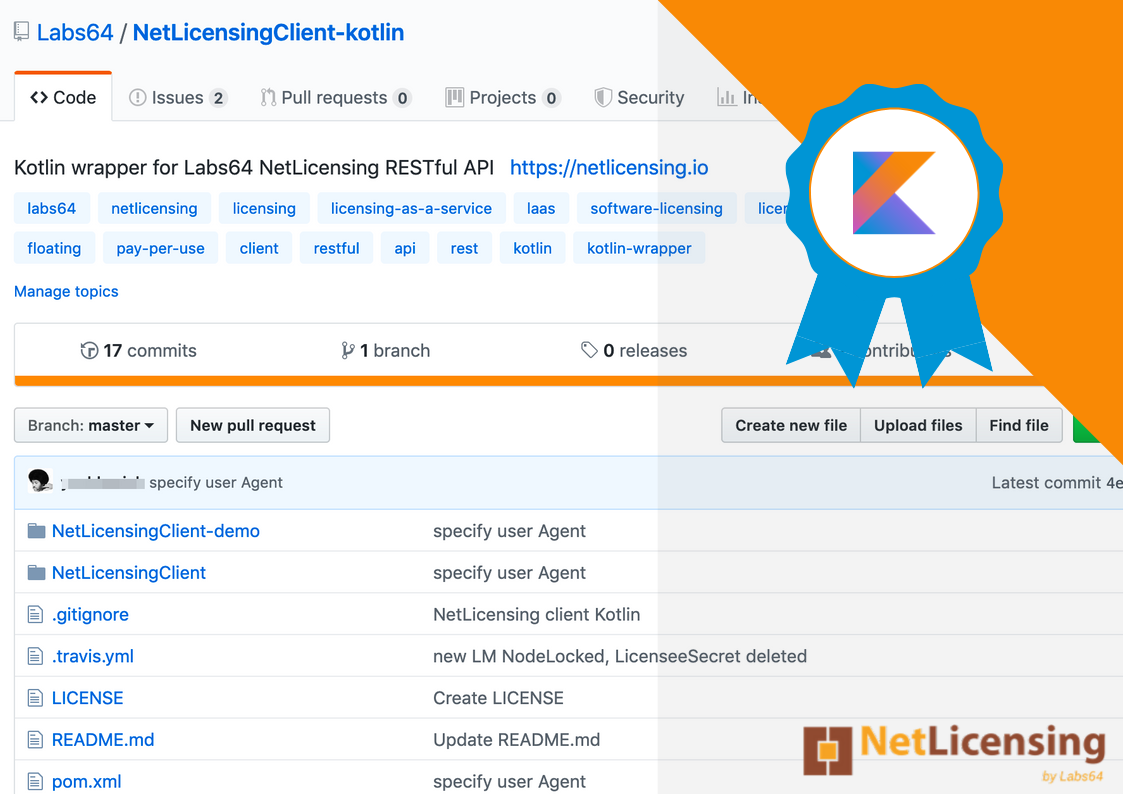Viewport: 1123px width, 794px height.
Task: Open the pom.xml file
Action: [x=87, y=781]
